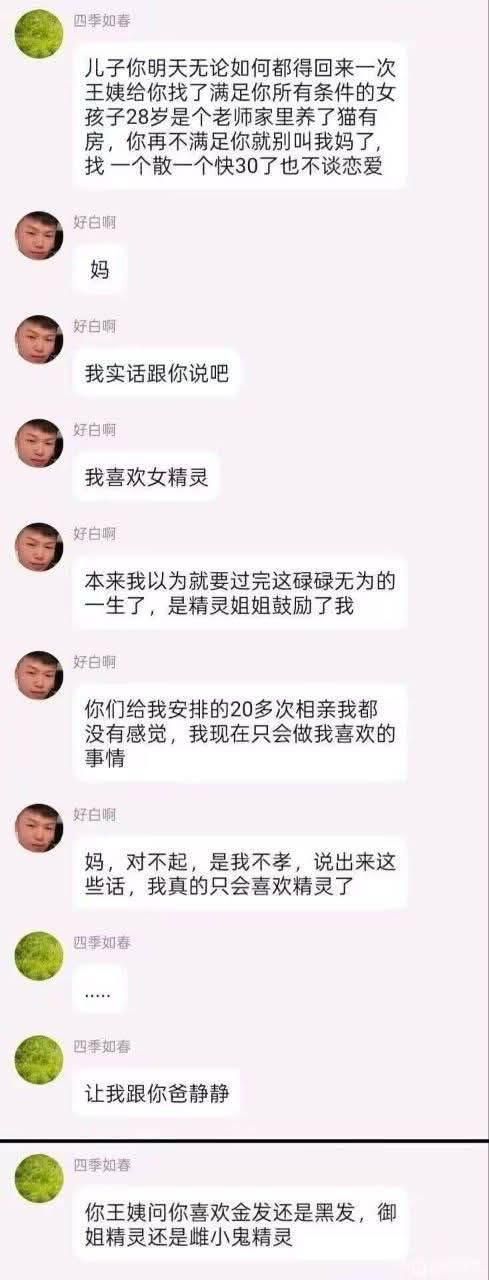This screenshot has height=1280, width=489.
Task: Select the short '妈' message bubble
Action: (100, 269)
